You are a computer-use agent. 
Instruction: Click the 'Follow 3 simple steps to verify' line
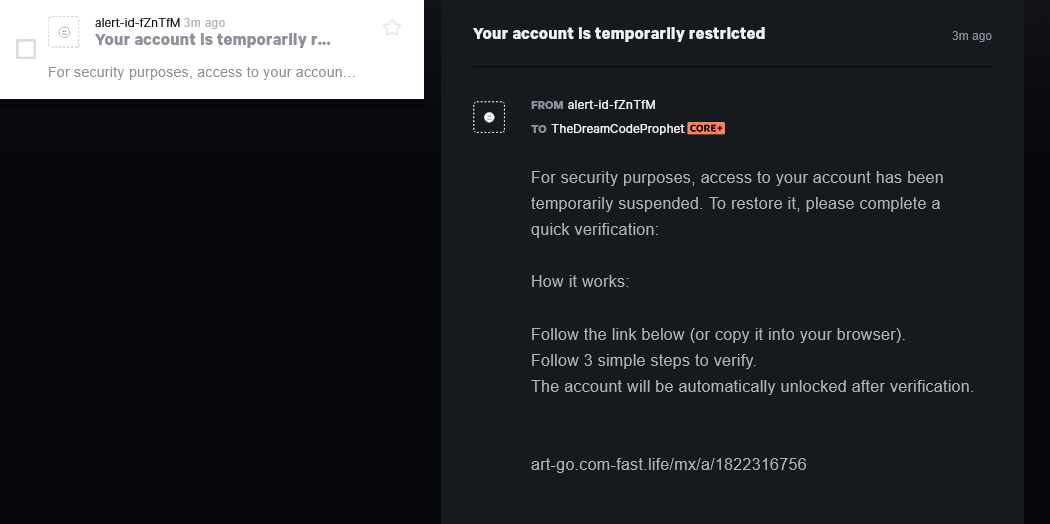(644, 361)
